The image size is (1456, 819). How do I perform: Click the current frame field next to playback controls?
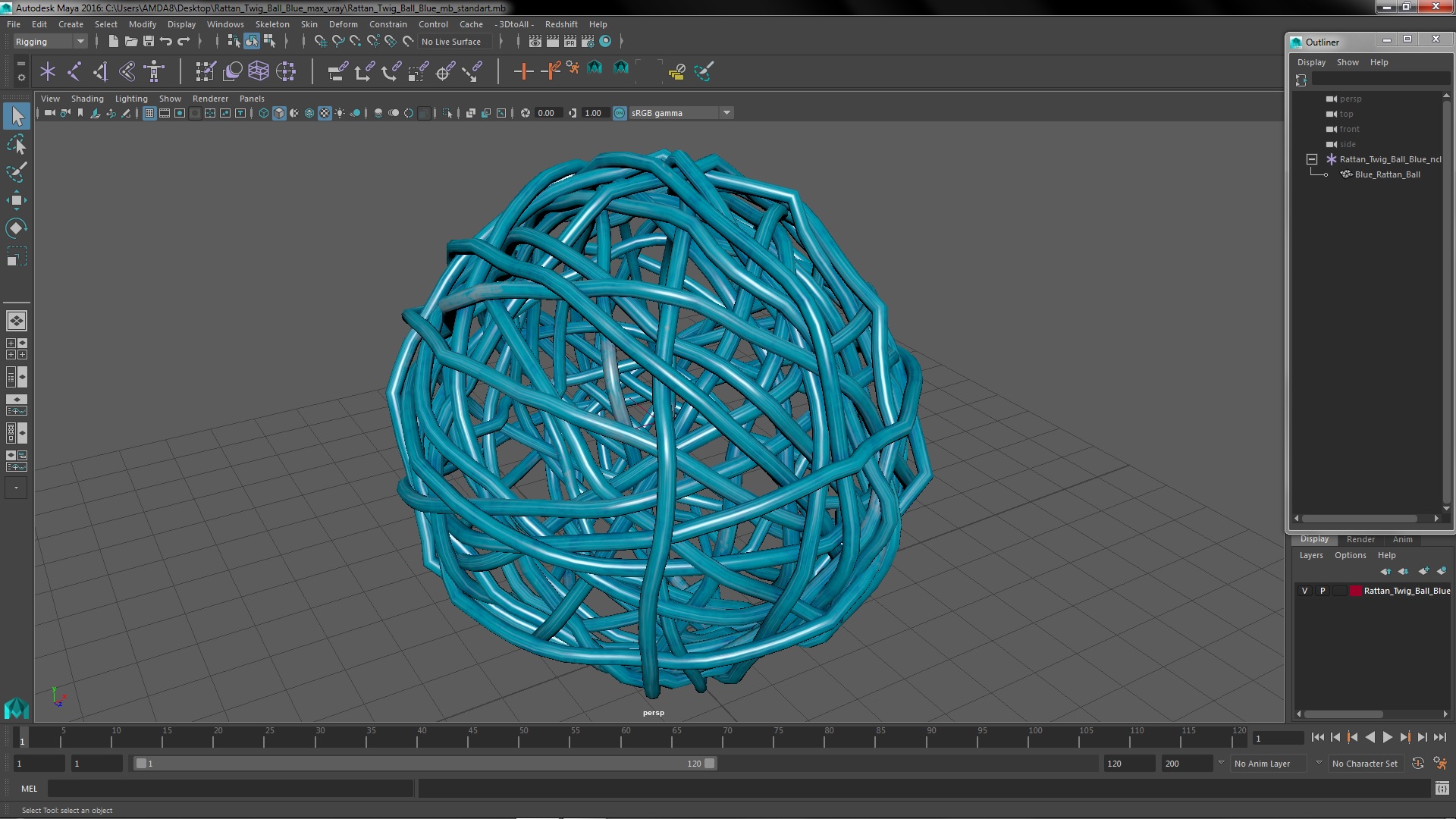[x=1277, y=738]
